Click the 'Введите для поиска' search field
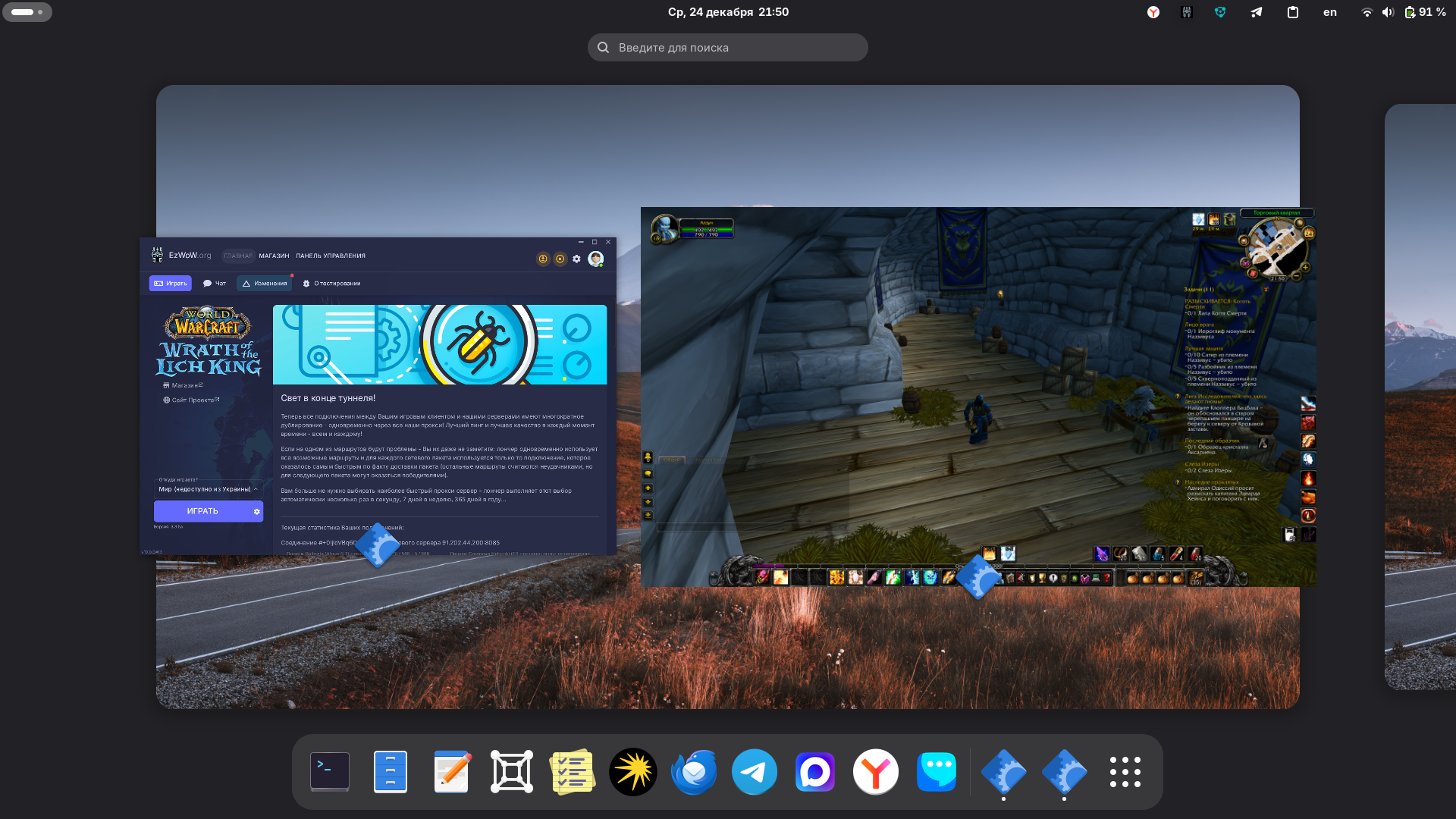1456x819 pixels. [x=727, y=48]
